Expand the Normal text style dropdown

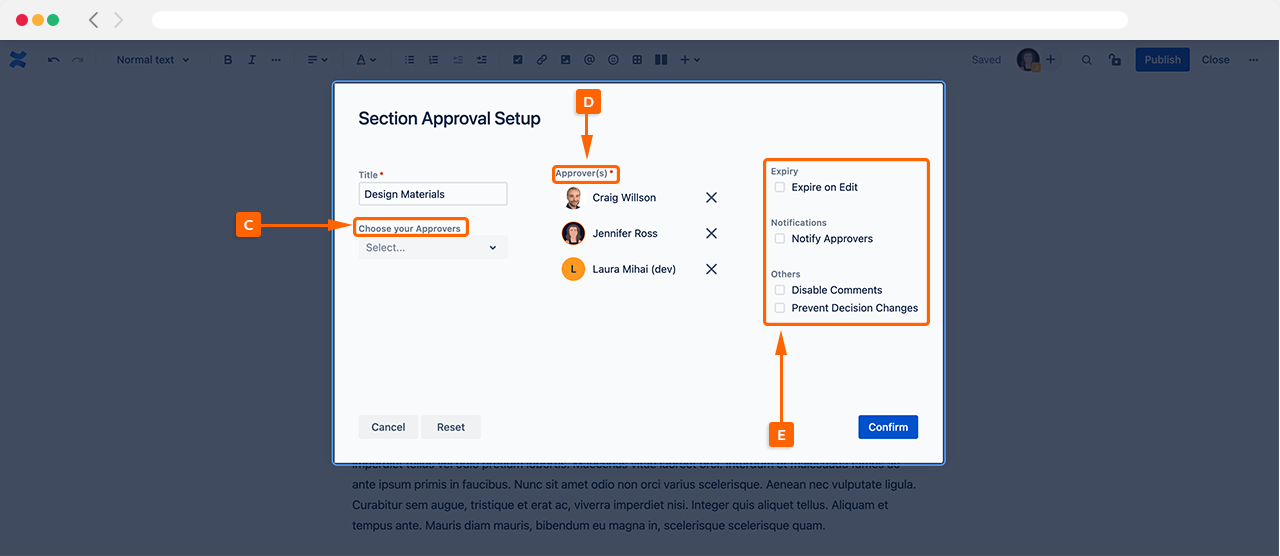click(x=152, y=60)
